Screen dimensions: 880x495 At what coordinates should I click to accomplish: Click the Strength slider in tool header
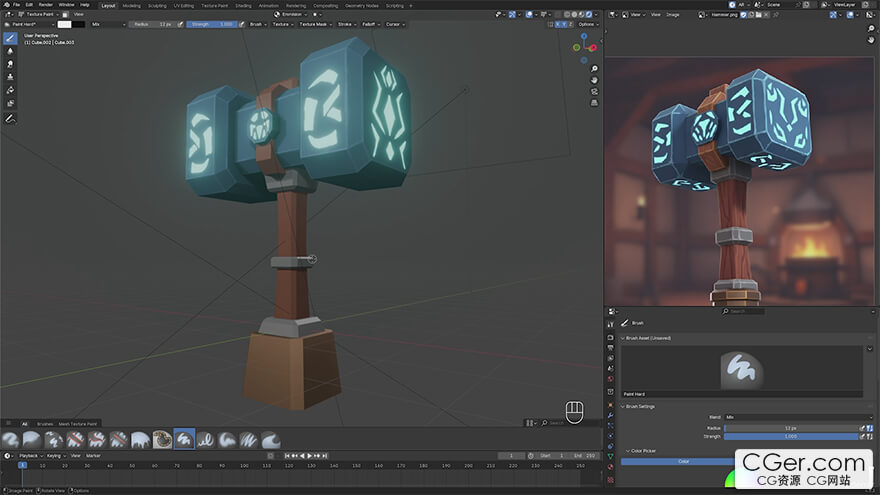pos(212,24)
